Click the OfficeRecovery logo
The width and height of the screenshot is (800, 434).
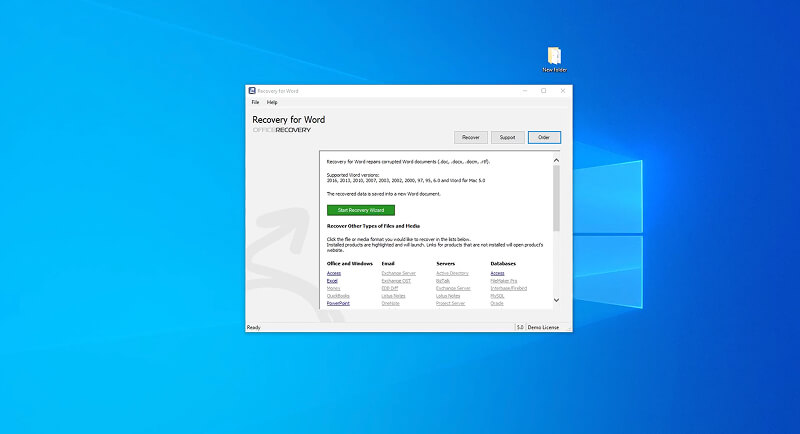[282, 130]
